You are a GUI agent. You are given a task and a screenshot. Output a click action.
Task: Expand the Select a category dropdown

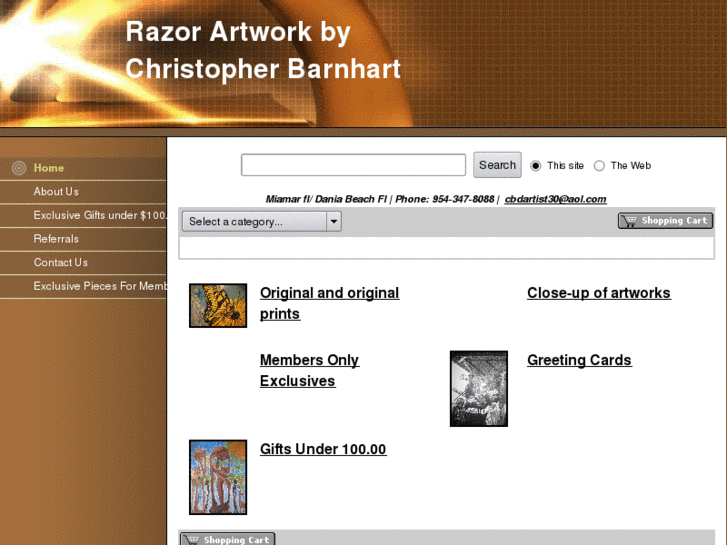[262, 221]
